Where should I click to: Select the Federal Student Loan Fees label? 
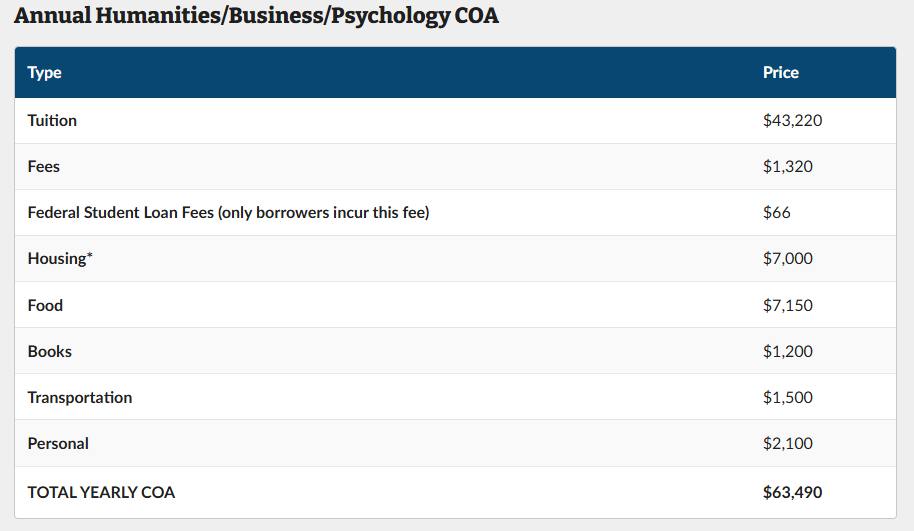228,212
